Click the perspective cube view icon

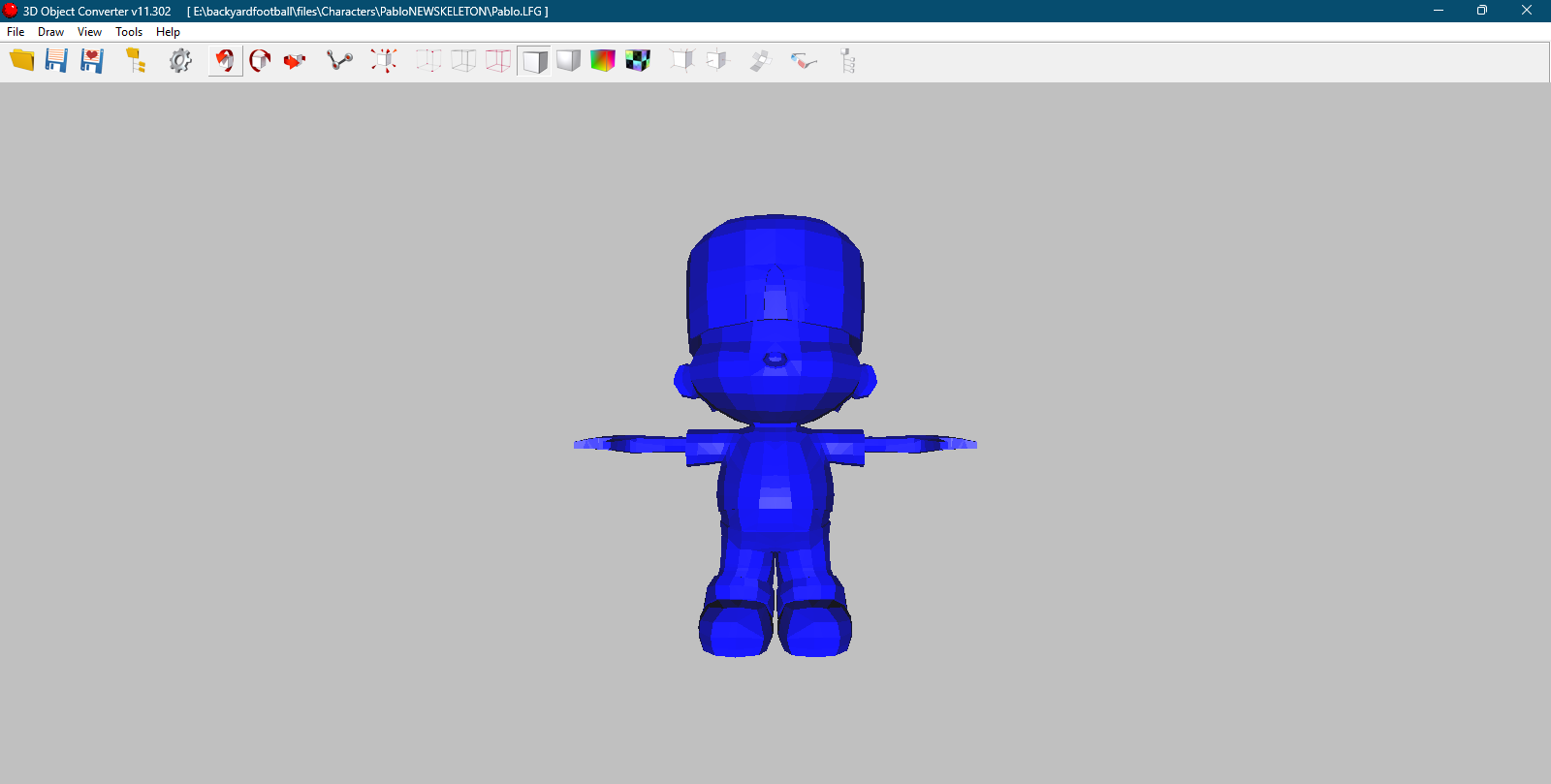click(682, 61)
